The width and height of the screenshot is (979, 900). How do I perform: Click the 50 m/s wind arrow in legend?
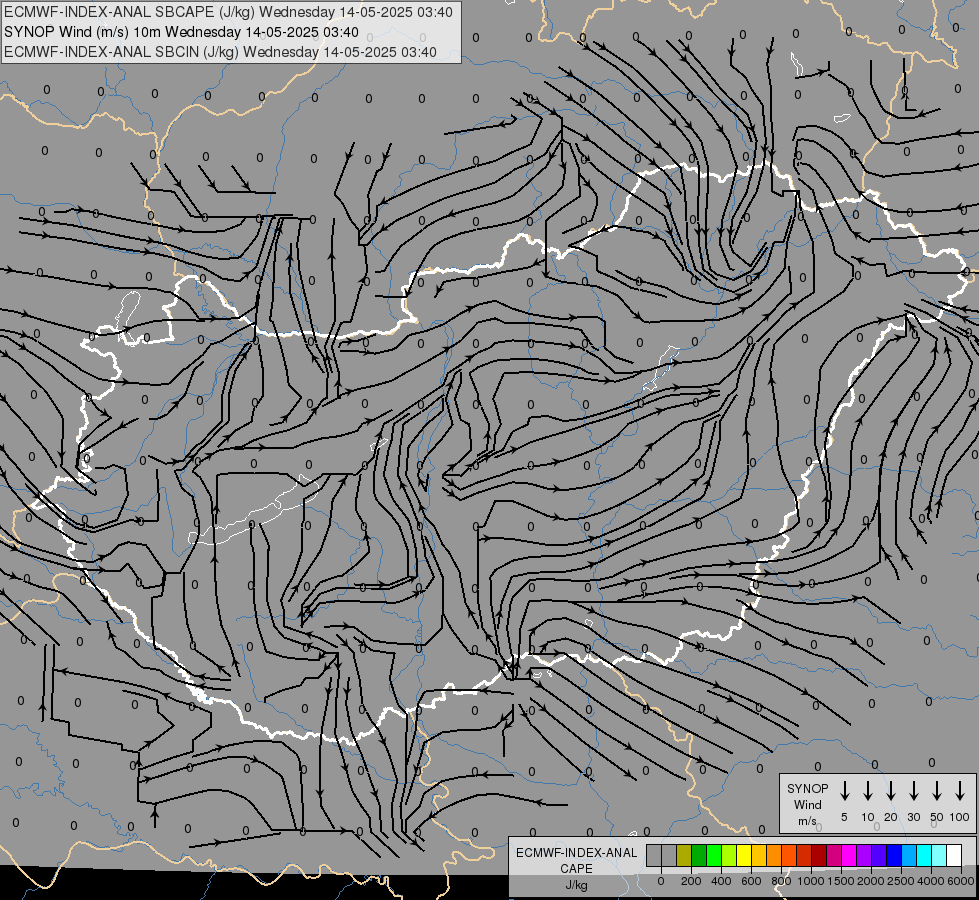click(x=937, y=791)
